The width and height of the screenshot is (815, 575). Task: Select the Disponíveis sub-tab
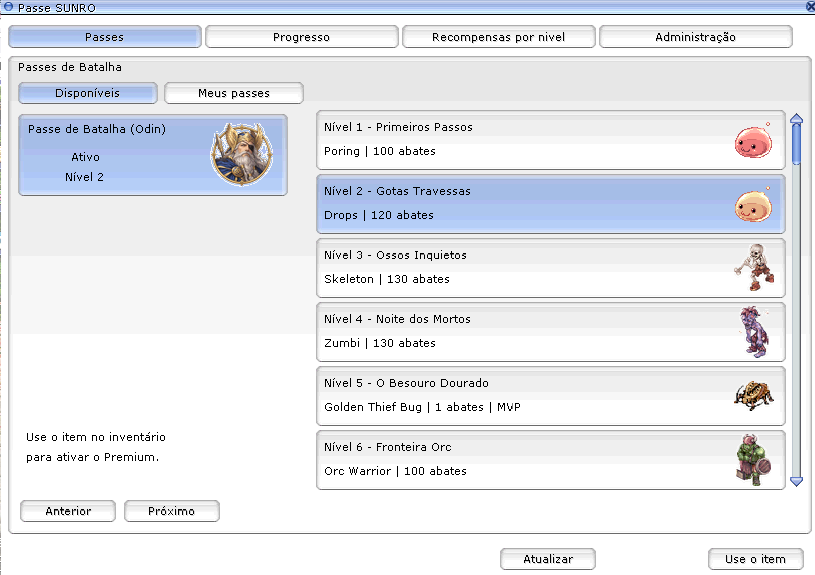(x=87, y=93)
